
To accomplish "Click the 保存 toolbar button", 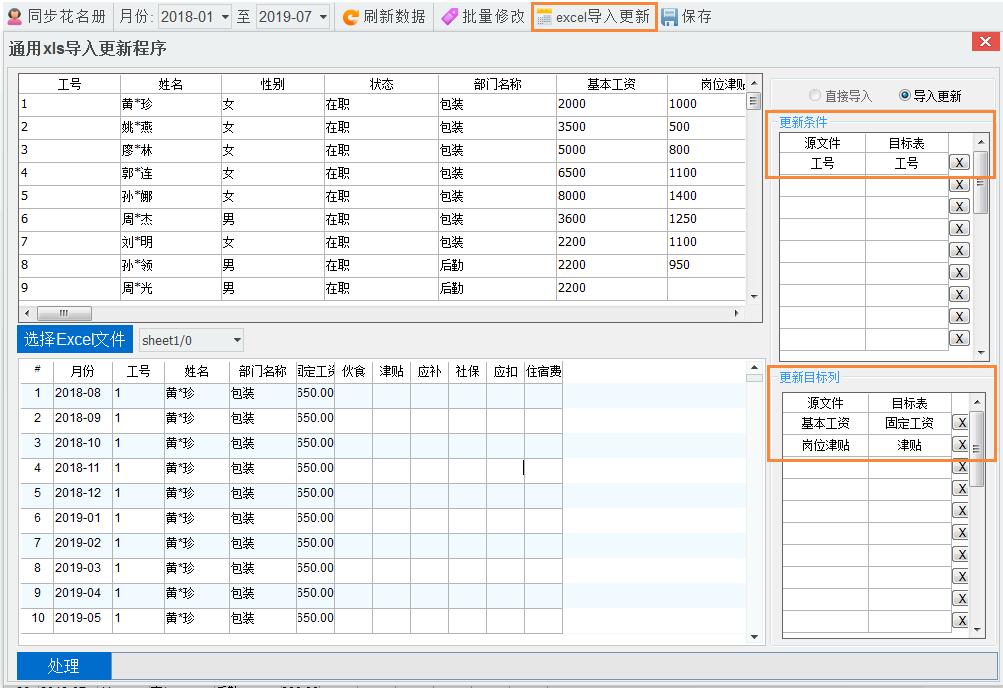I will click(x=686, y=17).
